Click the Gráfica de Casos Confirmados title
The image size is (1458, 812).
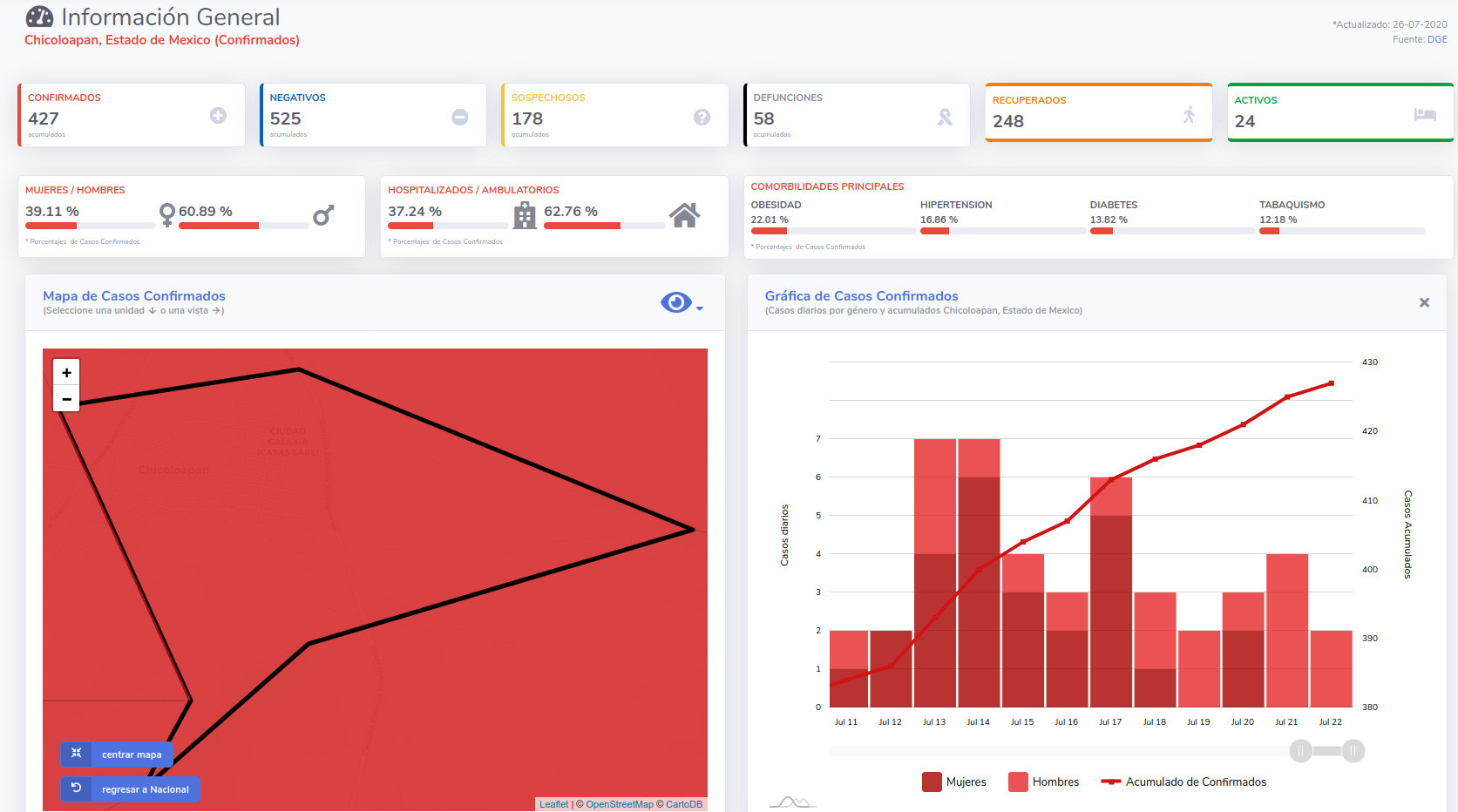[x=862, y=296]
